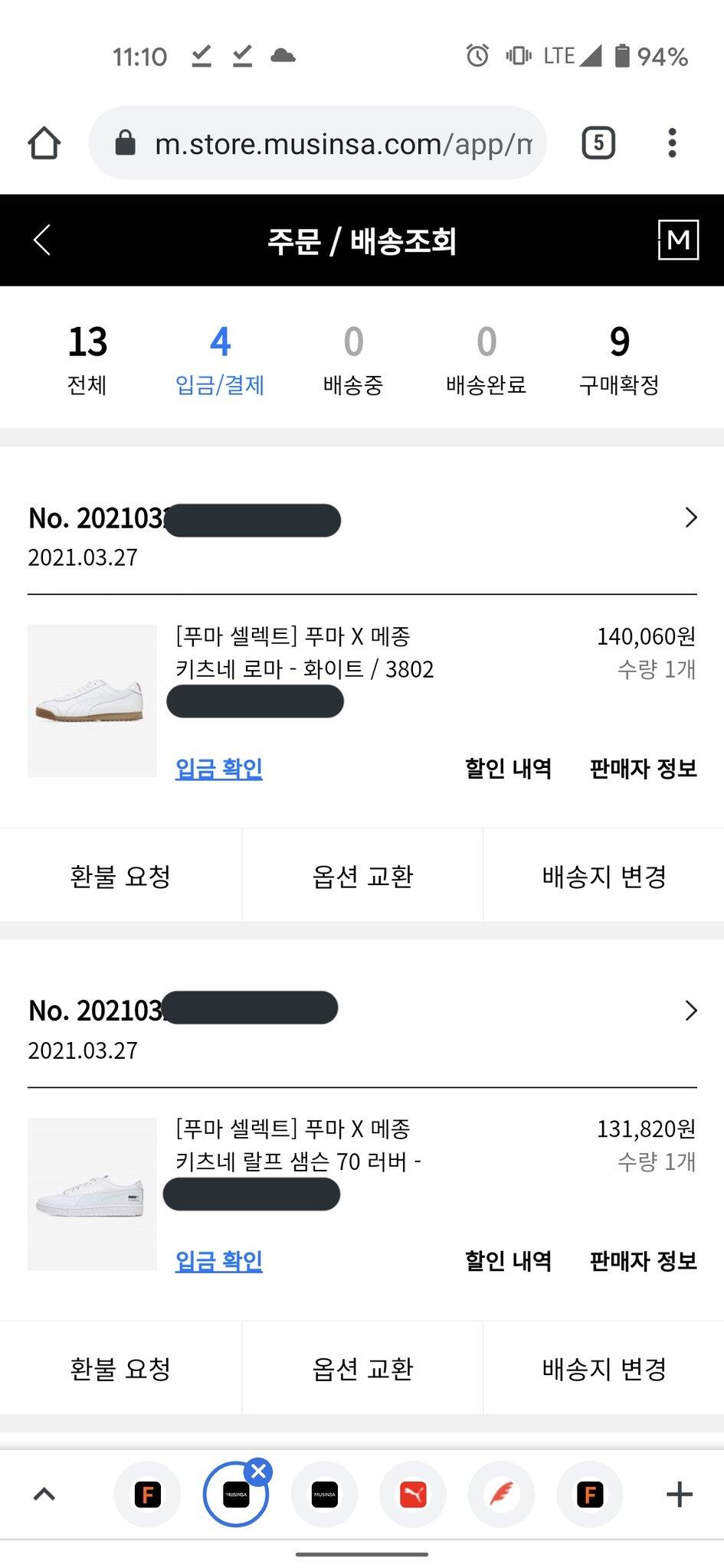Tap the Musinsa M logo icon
Viewport: 724px width, 1568px height.
(678, 240)
